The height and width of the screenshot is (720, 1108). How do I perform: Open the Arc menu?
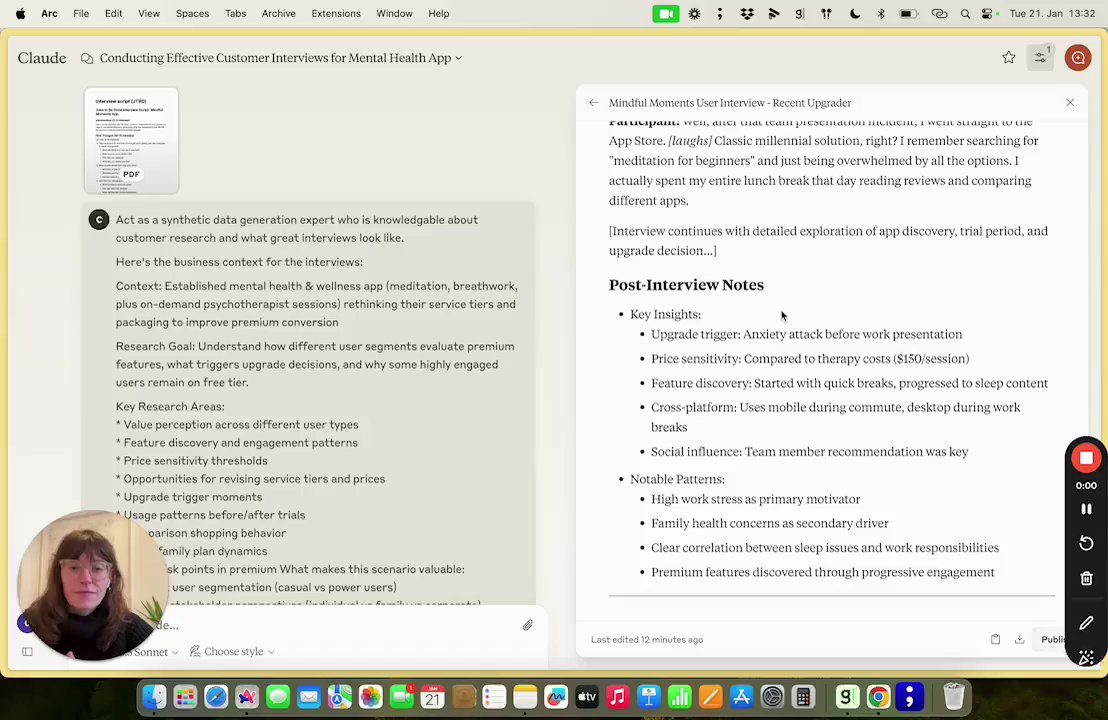click(49, 13)
